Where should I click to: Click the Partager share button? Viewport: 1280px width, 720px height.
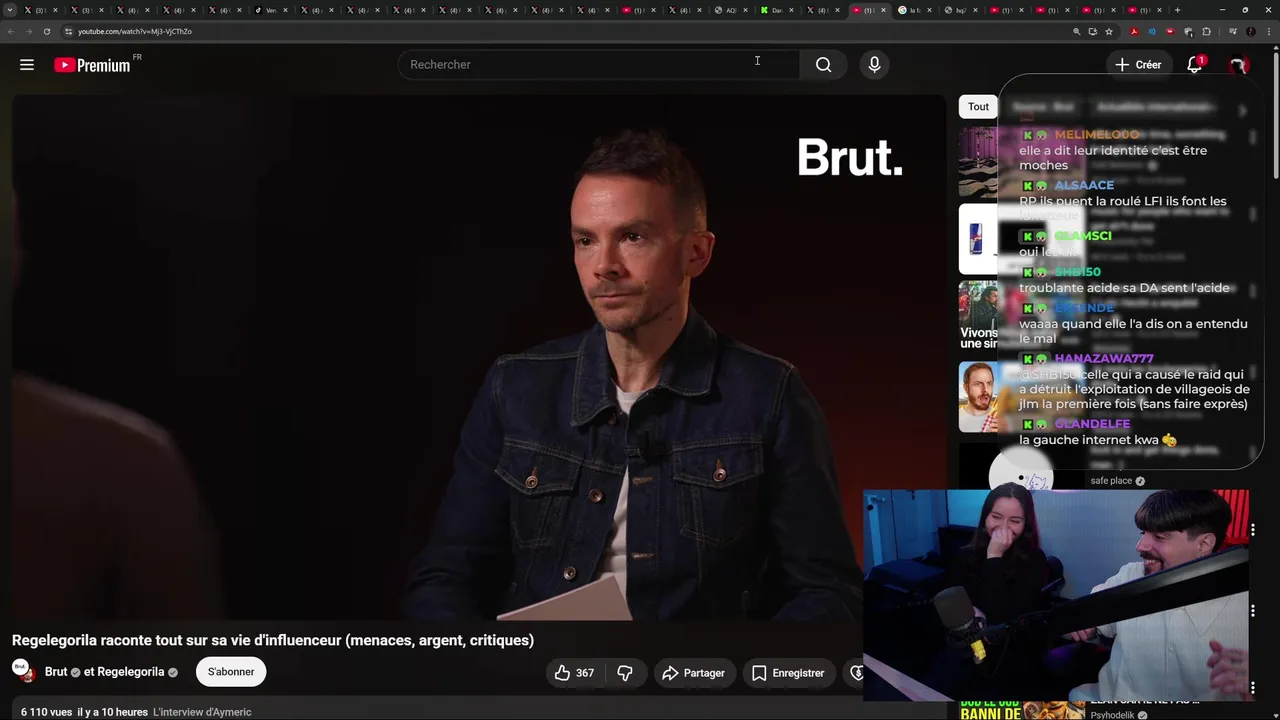[693, 673]
